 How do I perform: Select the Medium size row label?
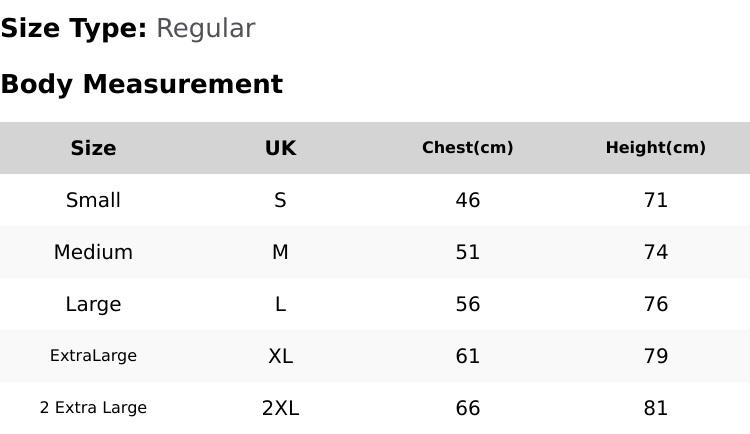[93, 252]
